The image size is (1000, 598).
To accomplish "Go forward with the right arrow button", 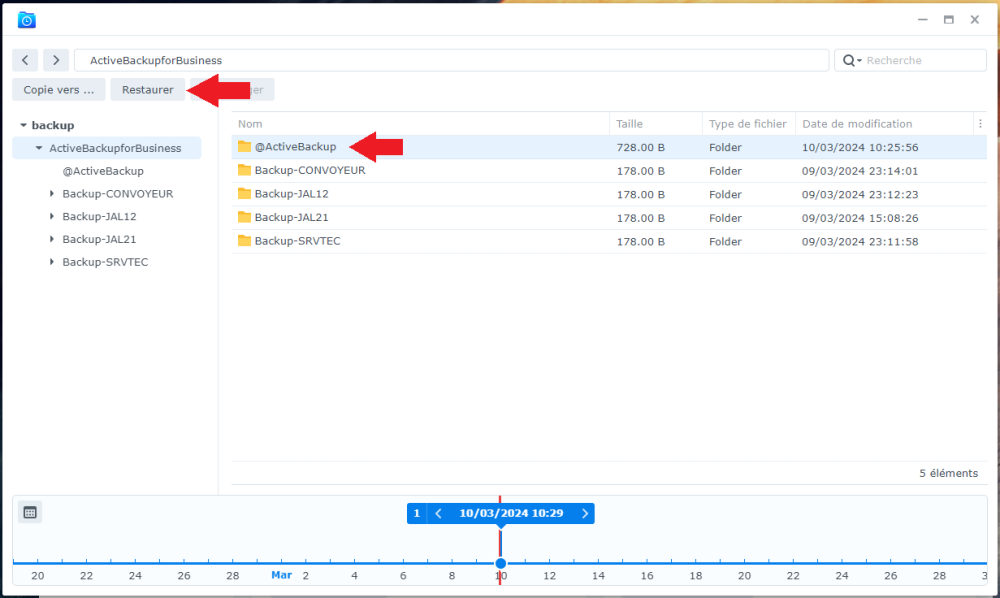I will pos(56,60).
